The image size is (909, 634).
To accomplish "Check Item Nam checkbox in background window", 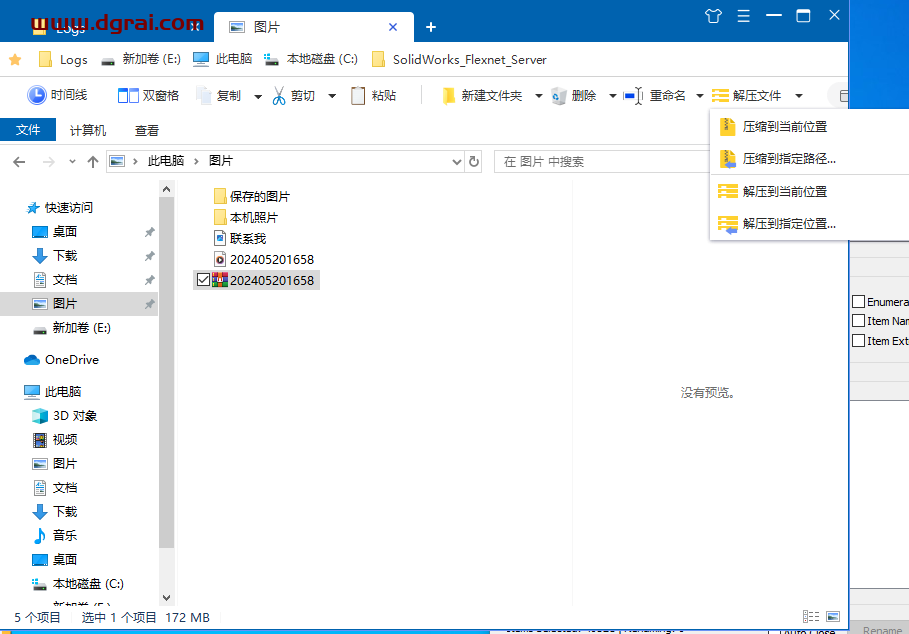I will coord(859,321).
